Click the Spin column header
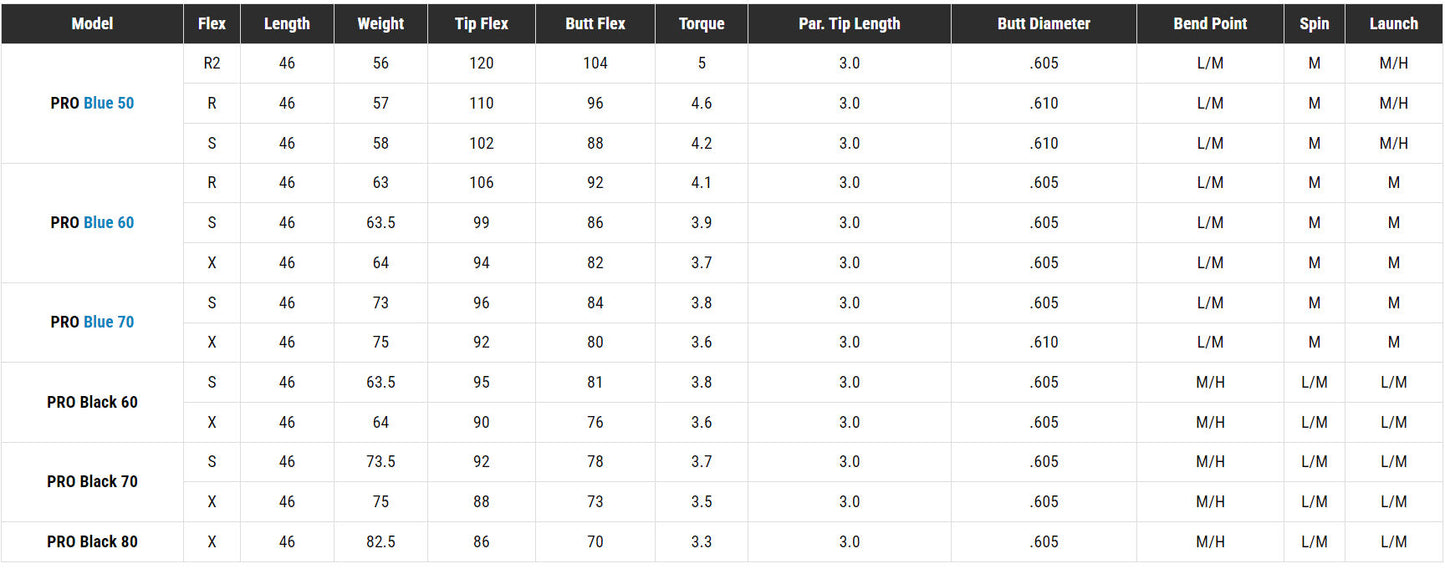Screen dimensions: 1445x574 (x=1314, y=23)
